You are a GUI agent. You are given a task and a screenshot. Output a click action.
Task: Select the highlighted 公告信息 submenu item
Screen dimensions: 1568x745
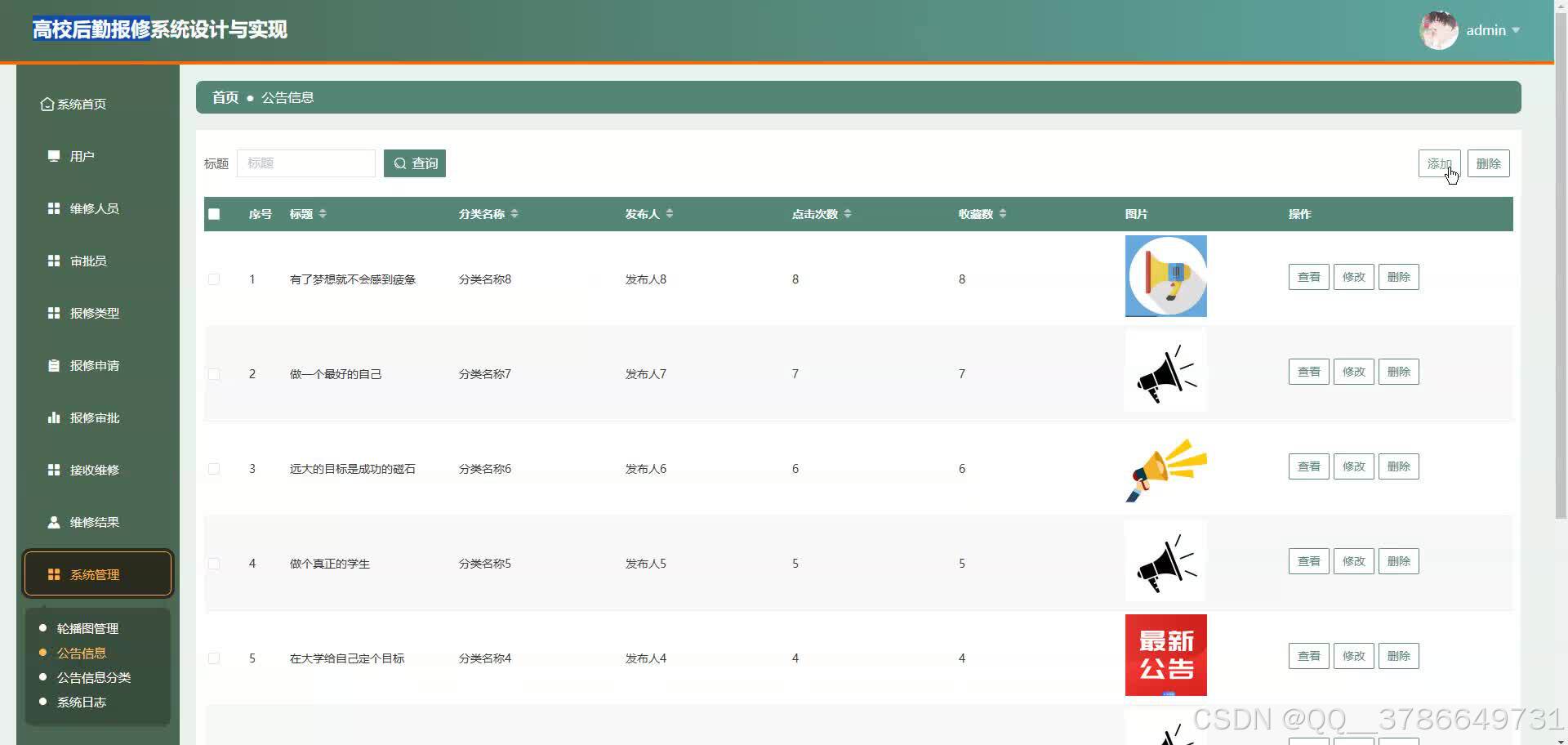tap(82, 653)
